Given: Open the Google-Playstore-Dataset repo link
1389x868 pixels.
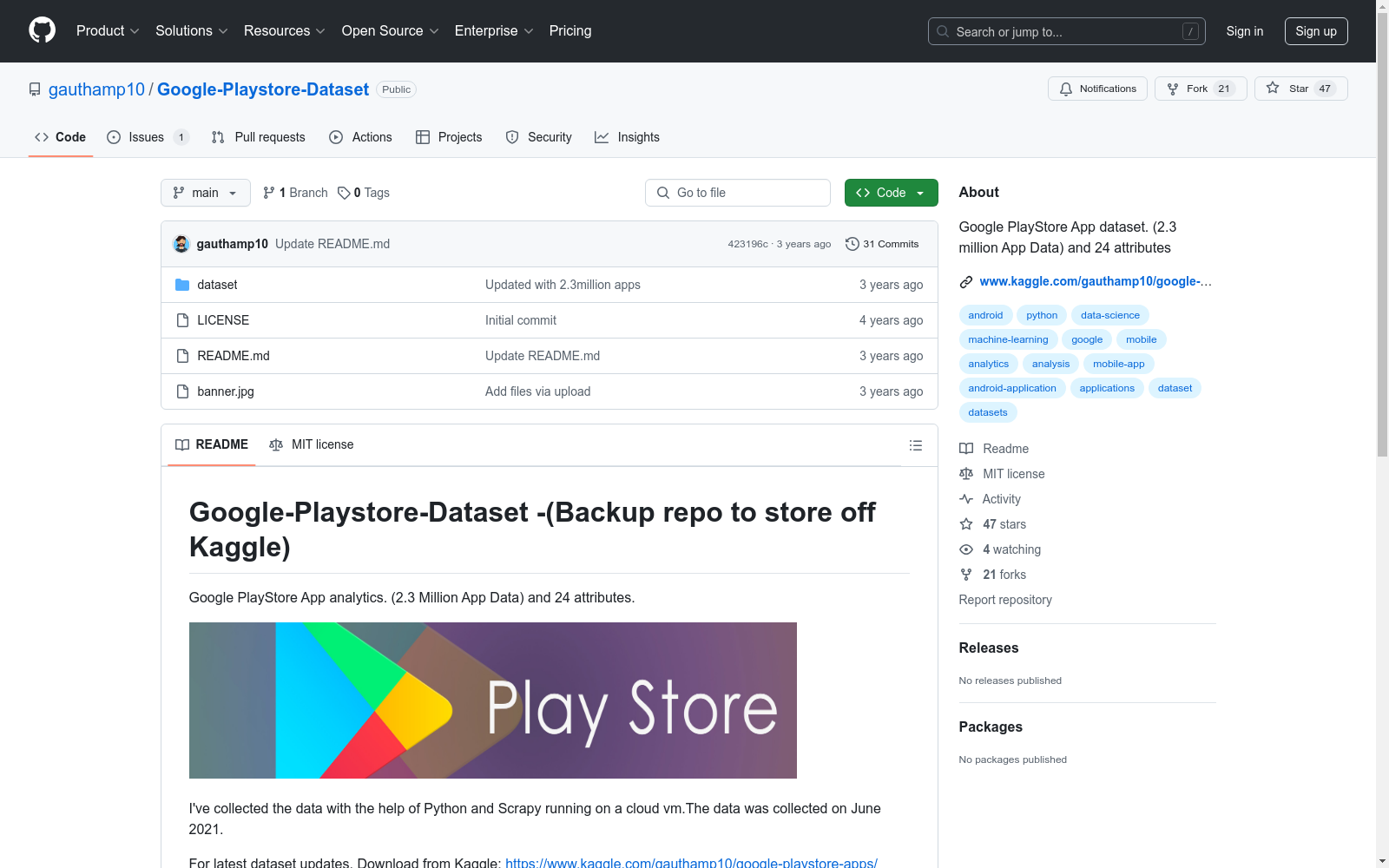Looking at the screenshot, I should (x=263, y=89).
